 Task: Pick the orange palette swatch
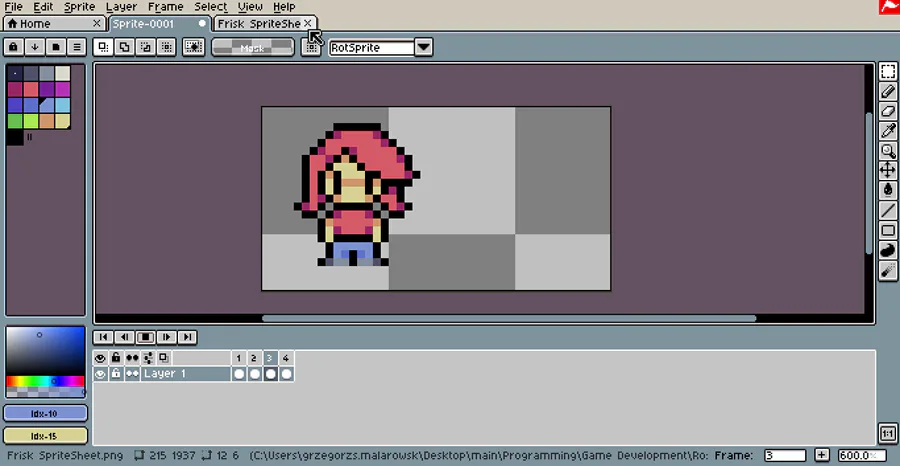(47, 121)
